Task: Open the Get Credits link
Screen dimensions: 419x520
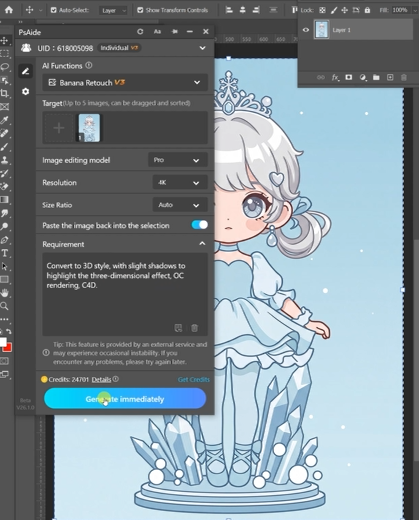Action: pyautogui.click(x=194, y=379)
